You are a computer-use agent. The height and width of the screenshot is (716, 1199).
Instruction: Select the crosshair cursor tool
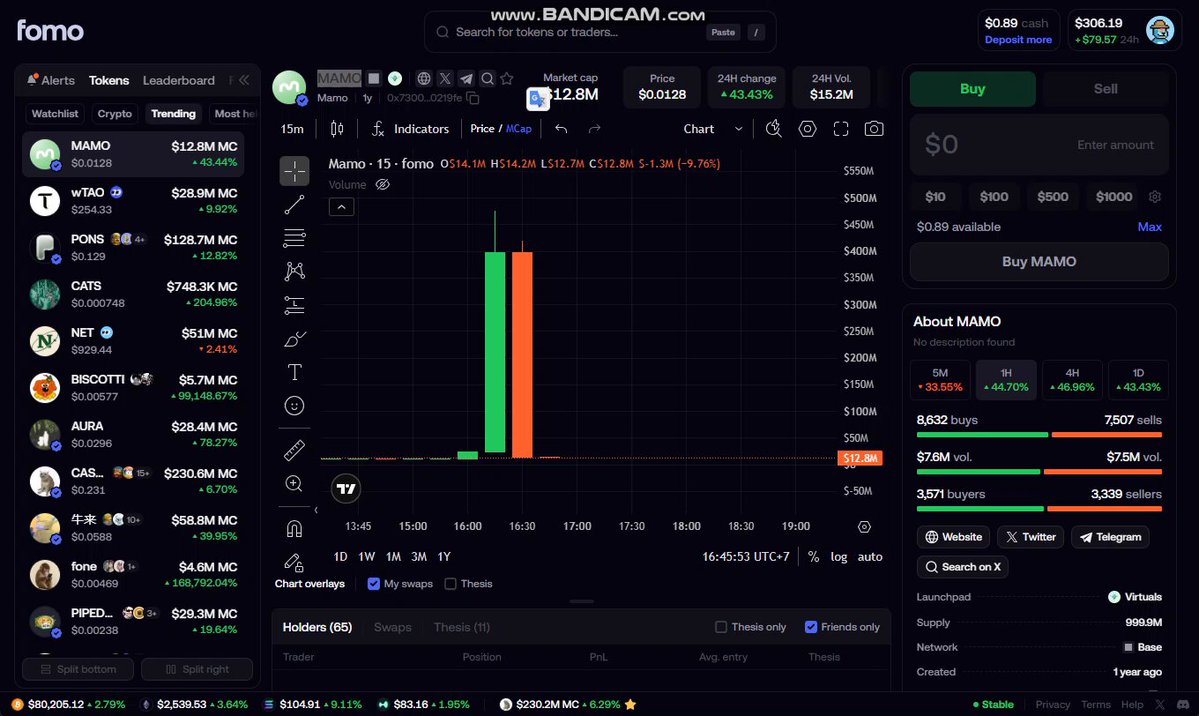click(x=294, y=171)
